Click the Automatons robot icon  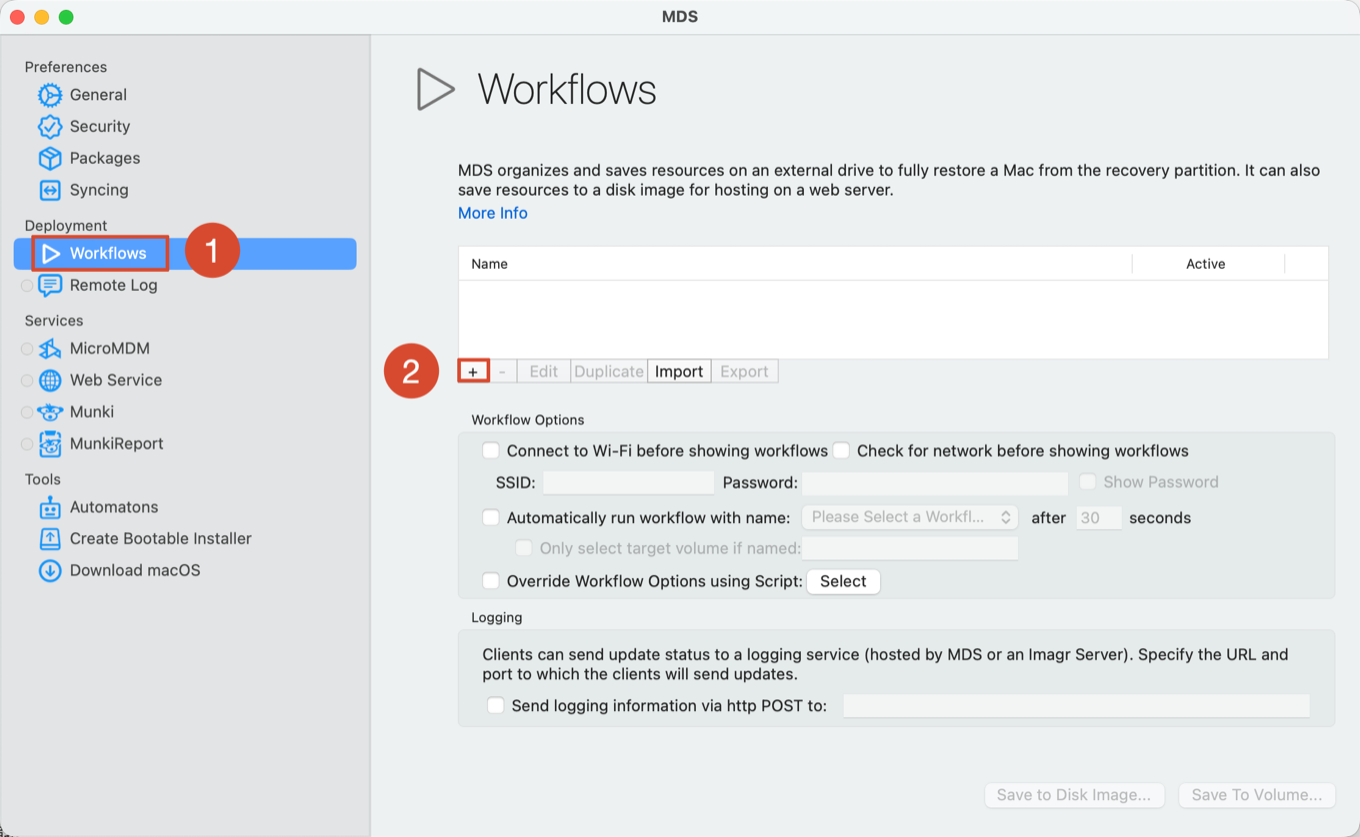pyautogui.click(x=50, y=507)
